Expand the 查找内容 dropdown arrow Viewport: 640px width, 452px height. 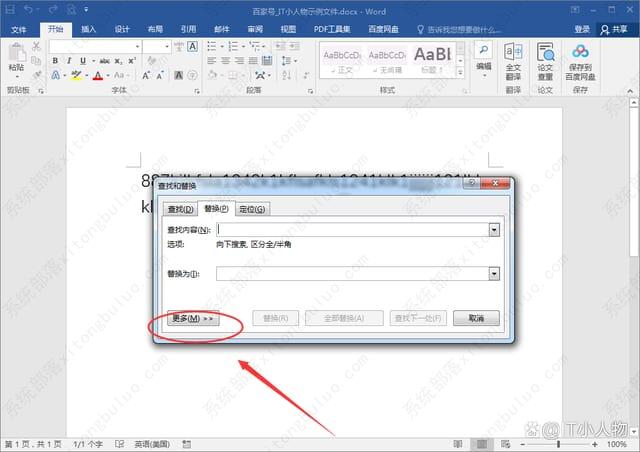coord(494,229)
